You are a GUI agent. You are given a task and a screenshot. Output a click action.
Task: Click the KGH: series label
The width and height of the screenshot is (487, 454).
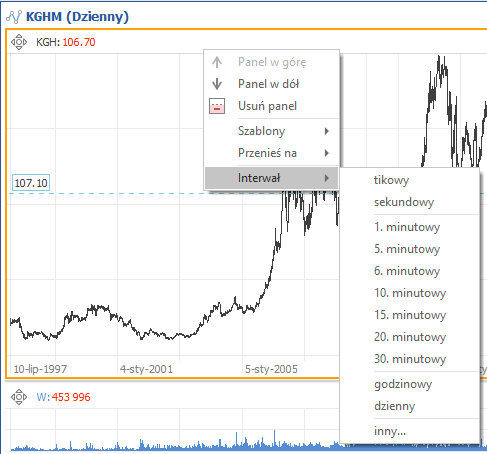pos(48,42)
